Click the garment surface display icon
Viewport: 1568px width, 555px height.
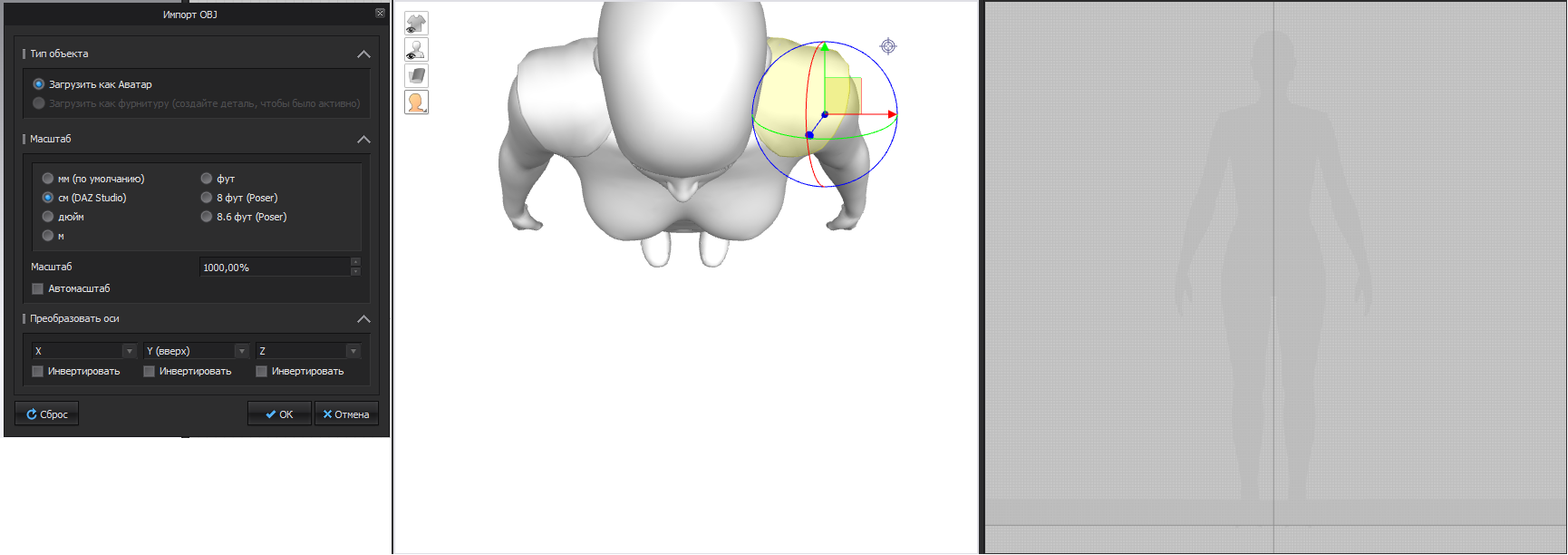pos(416,76)
